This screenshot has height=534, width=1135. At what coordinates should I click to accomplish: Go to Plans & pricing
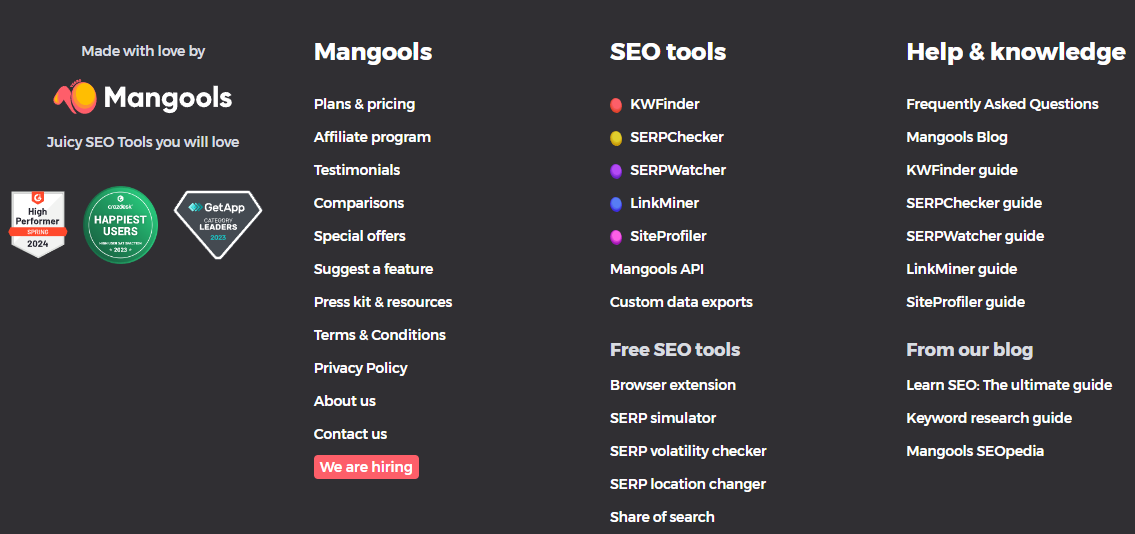pos(364,104)
